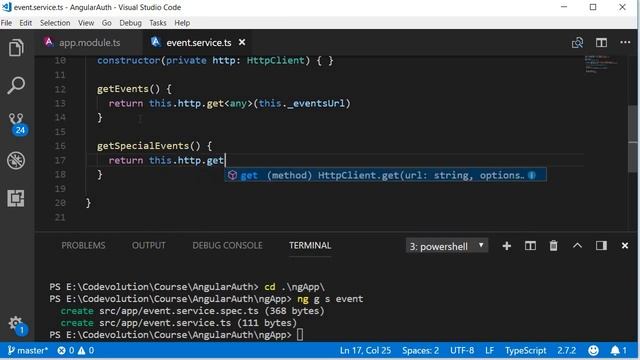Move the panel to the right side
640x360 pixels.
pyautogui.click(x=601, y=246)
